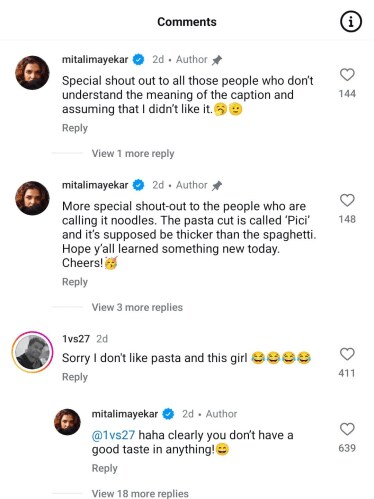The image size is (374, 499).
Task: Open mitalimayekar avatar on second comment
Action: [32, 198]
